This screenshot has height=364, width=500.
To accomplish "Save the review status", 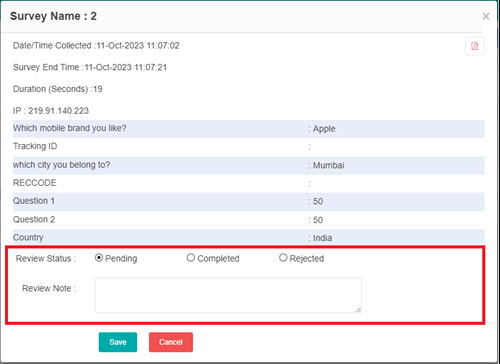I will coord(118,342).
